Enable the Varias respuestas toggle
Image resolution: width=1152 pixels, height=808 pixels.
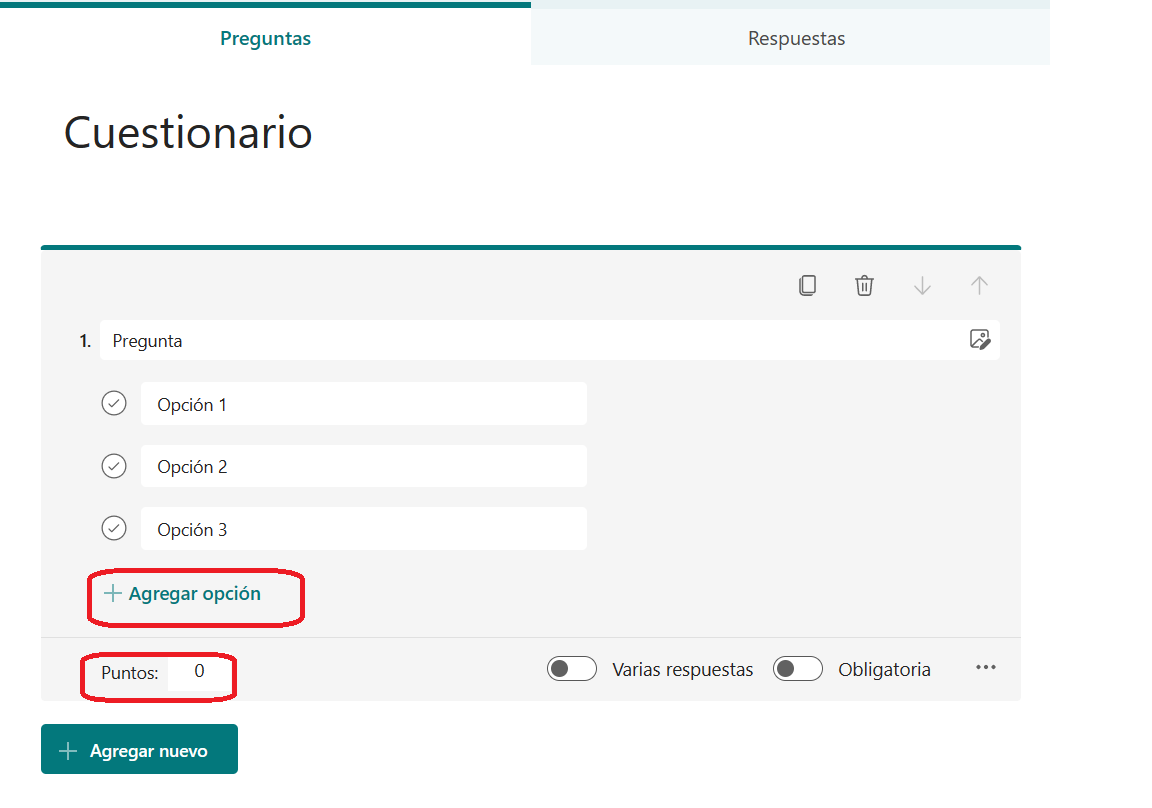click(x=572, y=668)
